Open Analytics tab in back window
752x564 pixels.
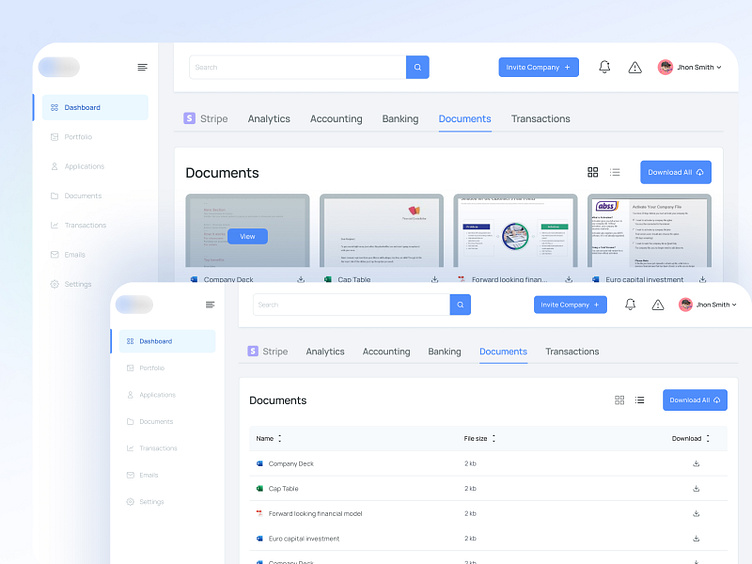click(x=269, y=118)
